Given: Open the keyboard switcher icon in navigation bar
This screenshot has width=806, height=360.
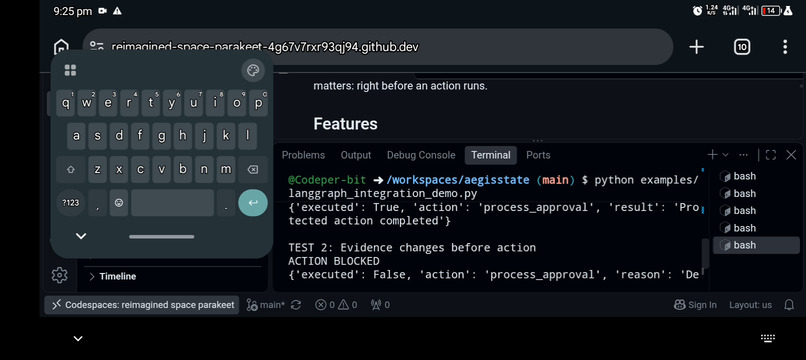Looking at the screenshot, I should 767,338.
